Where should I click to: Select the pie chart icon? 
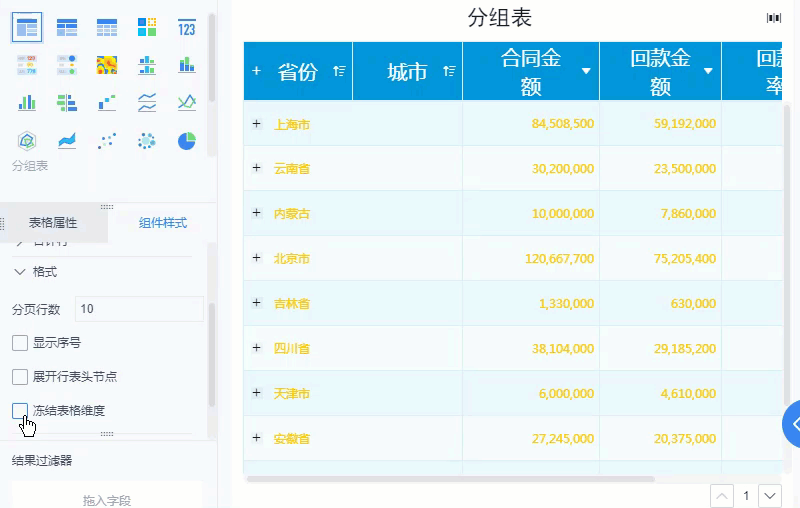[x=187, y=140]
